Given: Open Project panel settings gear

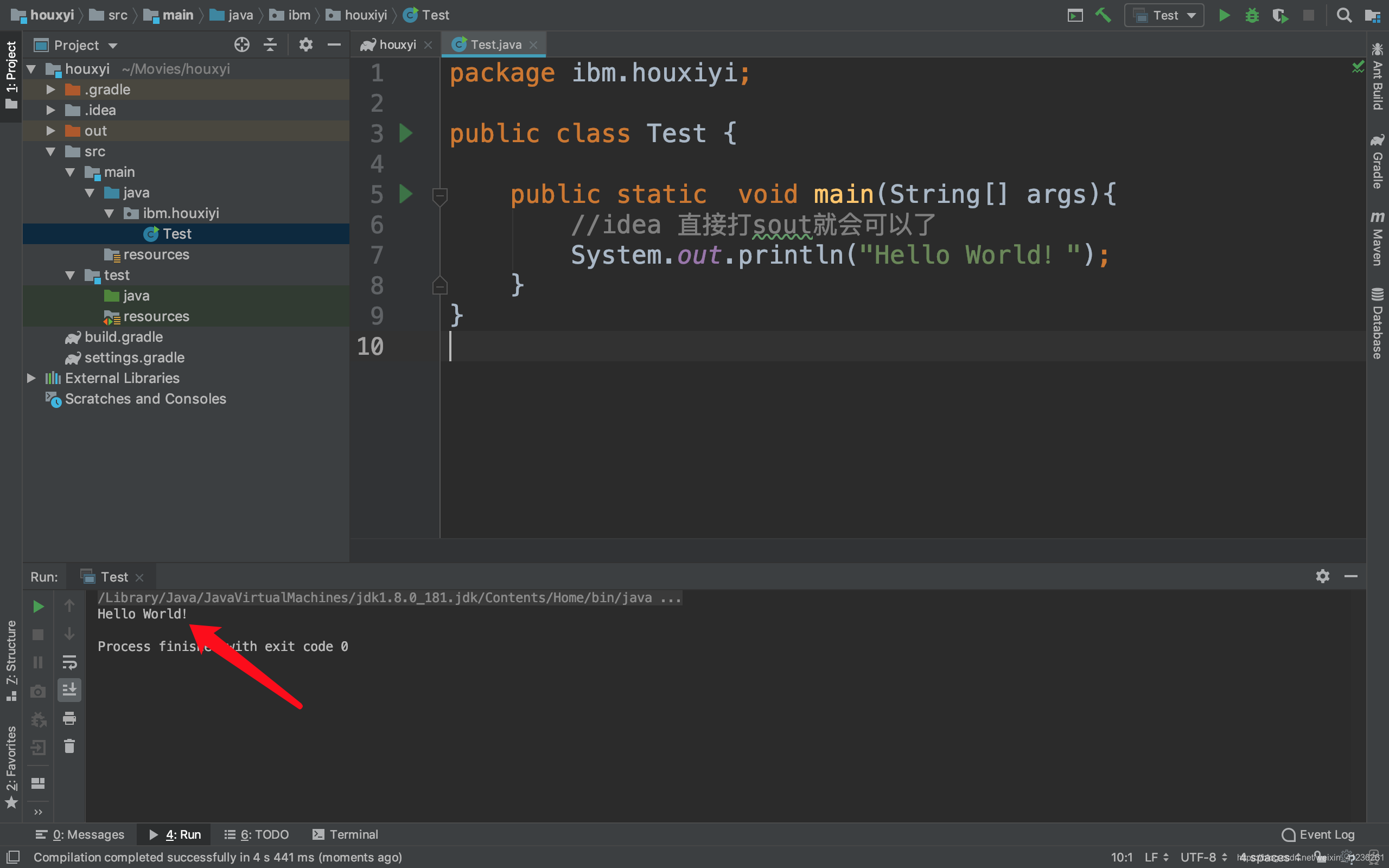Looking at the screenshot, I should [x=305, y=45].
